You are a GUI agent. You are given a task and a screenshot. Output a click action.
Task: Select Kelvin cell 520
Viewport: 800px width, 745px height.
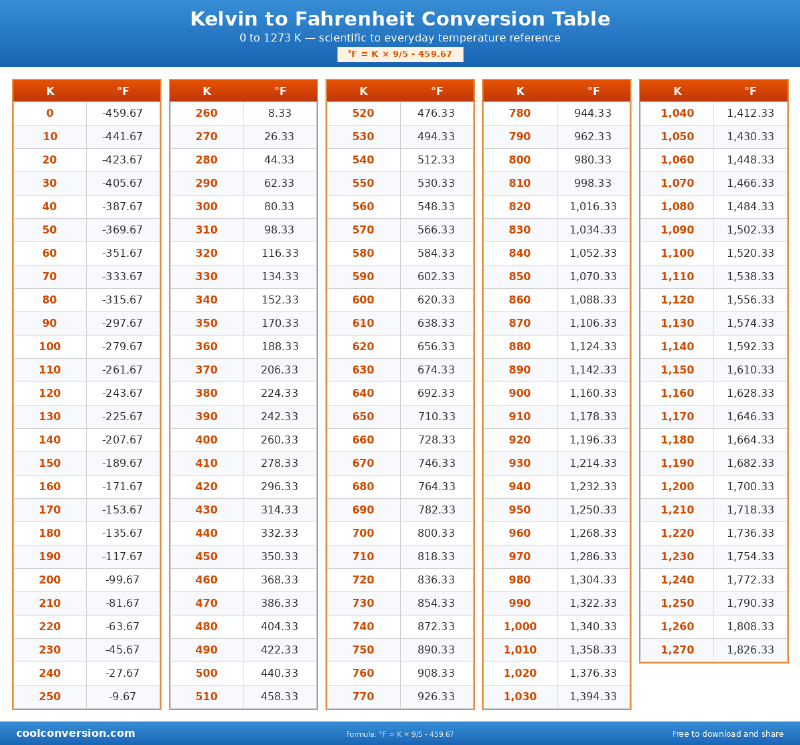[363, 113]
